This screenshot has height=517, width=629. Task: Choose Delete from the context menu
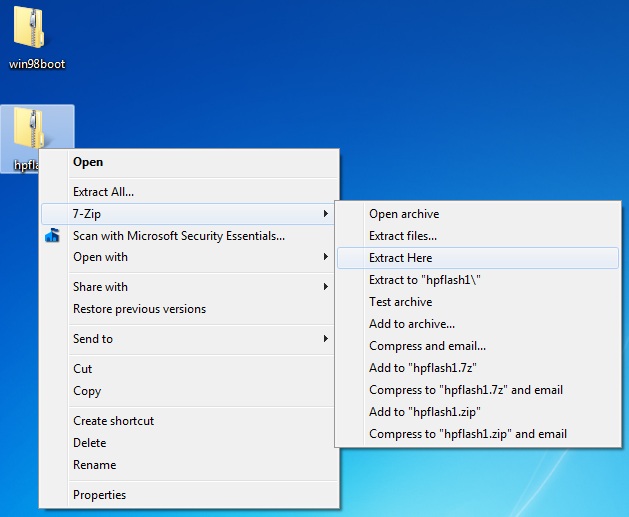pyautogui.click(x=189, y=443)
